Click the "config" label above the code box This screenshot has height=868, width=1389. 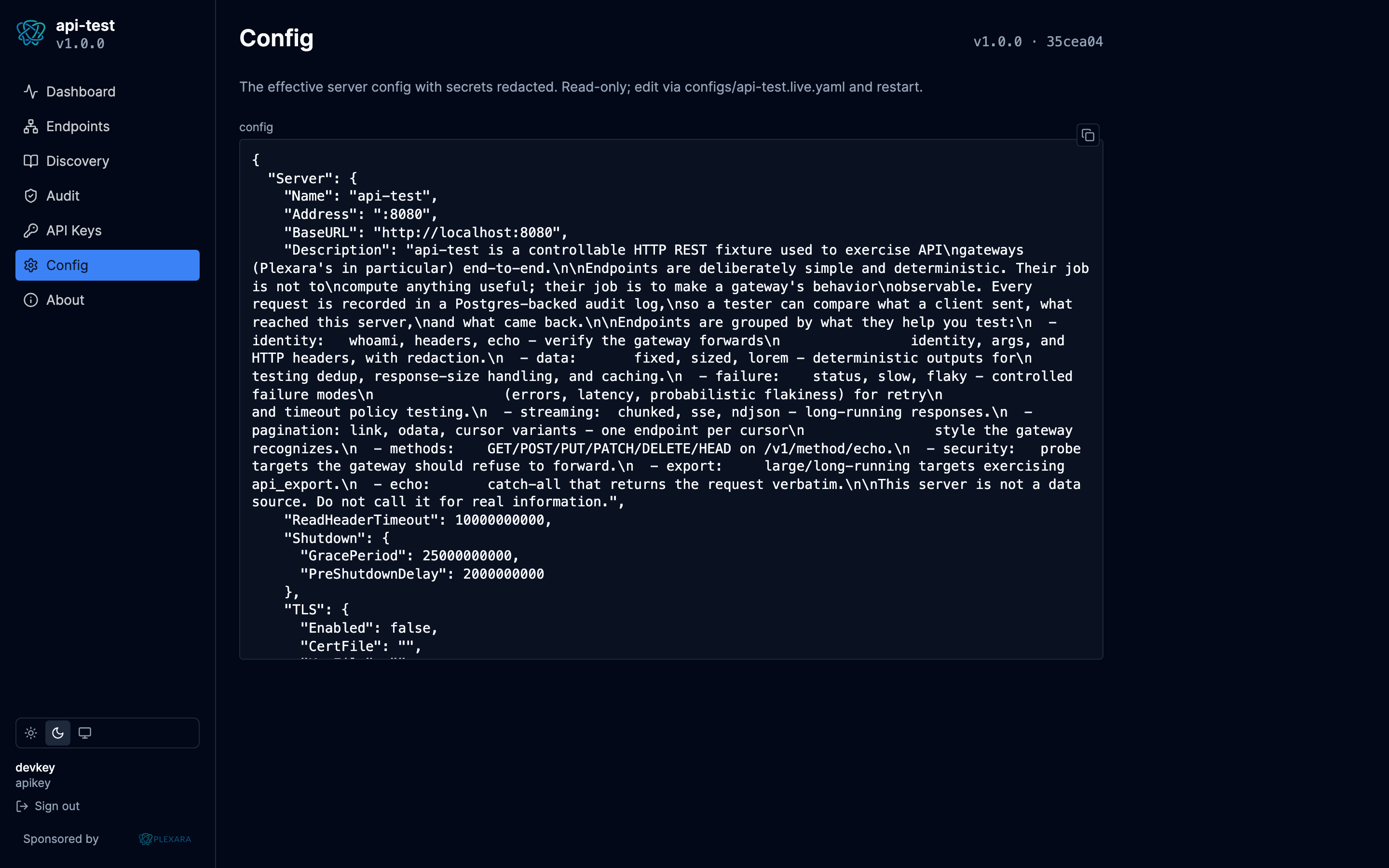256,127
